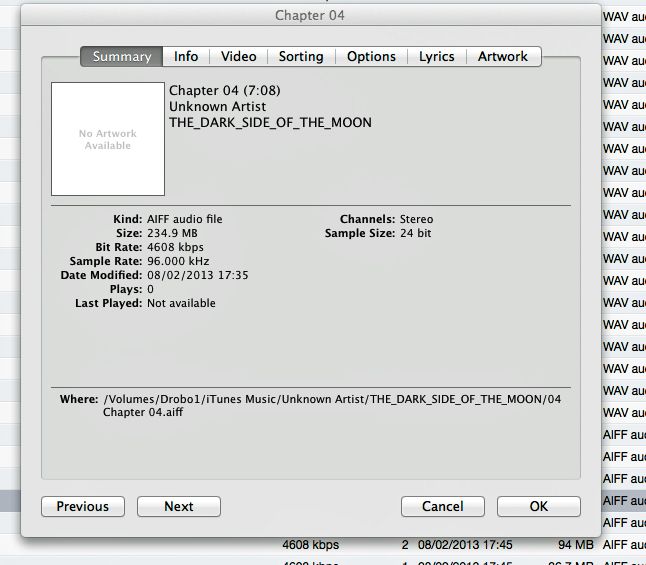The height and width of the screenshot is (565, 646).
Task: Go to the Next track
Action: [x=179, y=506]
